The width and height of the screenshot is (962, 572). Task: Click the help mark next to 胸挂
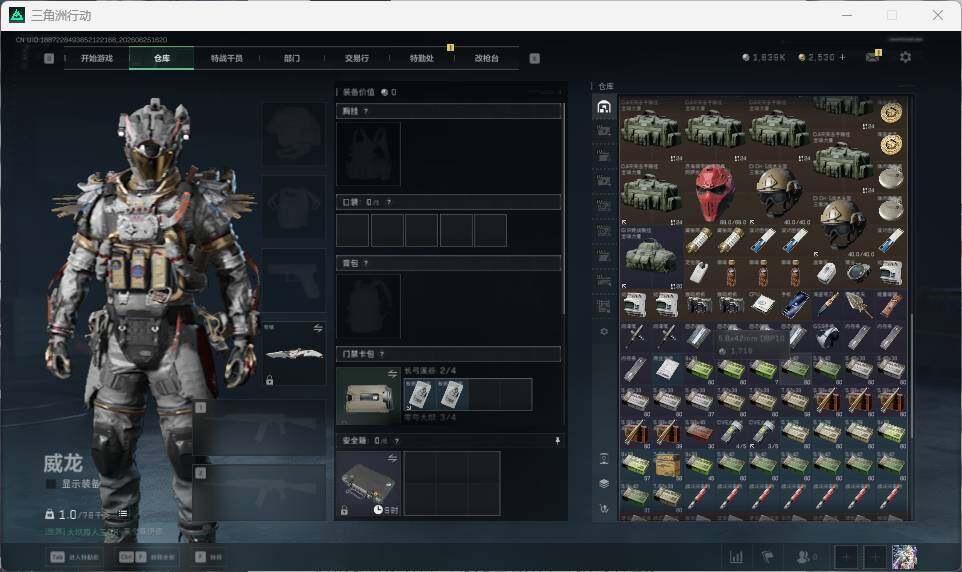pos(366,111)
